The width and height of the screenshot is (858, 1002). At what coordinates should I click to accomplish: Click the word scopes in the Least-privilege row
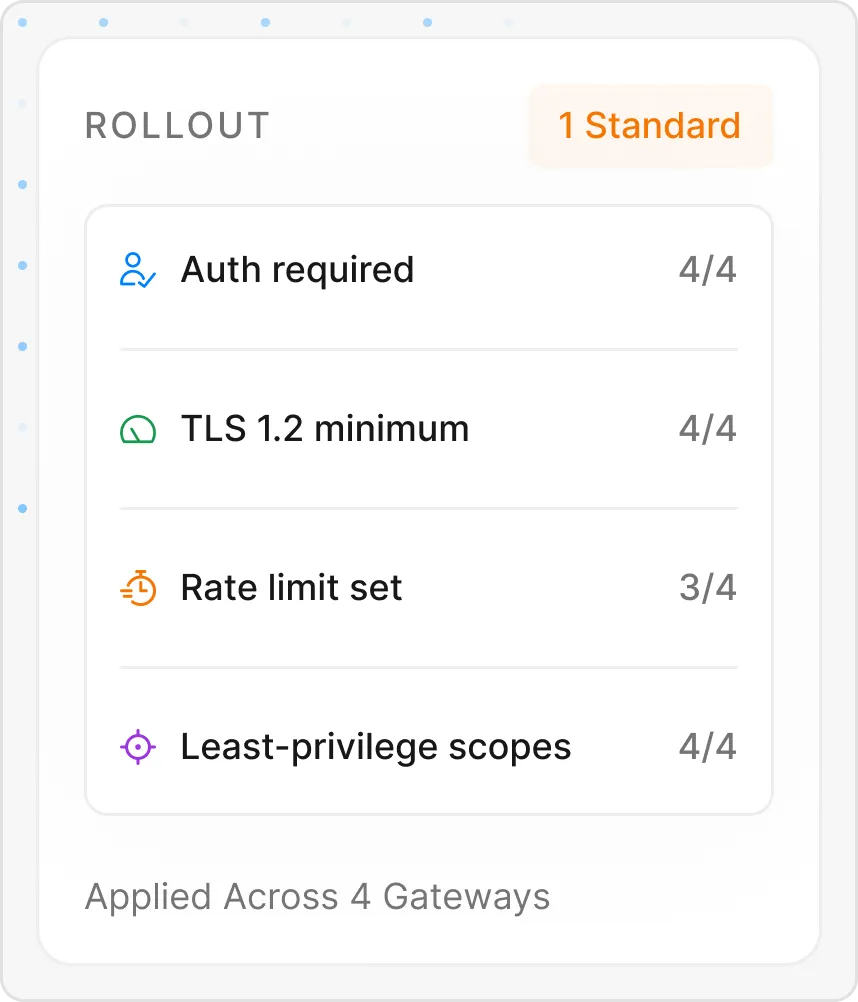coord(510,748)
